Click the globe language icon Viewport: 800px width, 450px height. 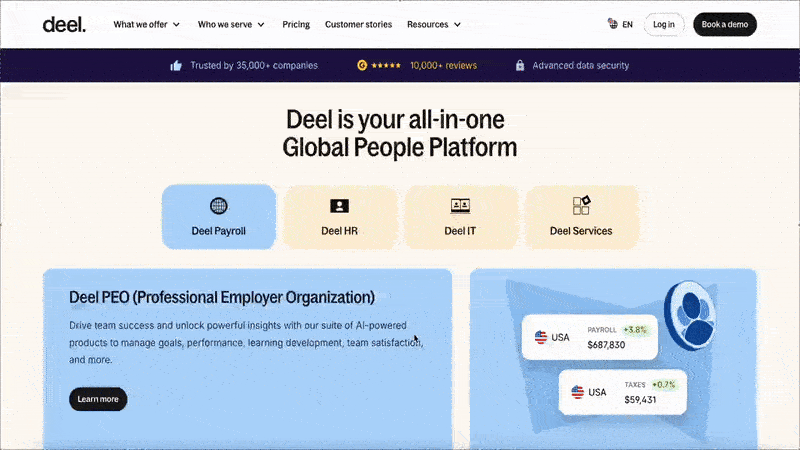[612, 23]
